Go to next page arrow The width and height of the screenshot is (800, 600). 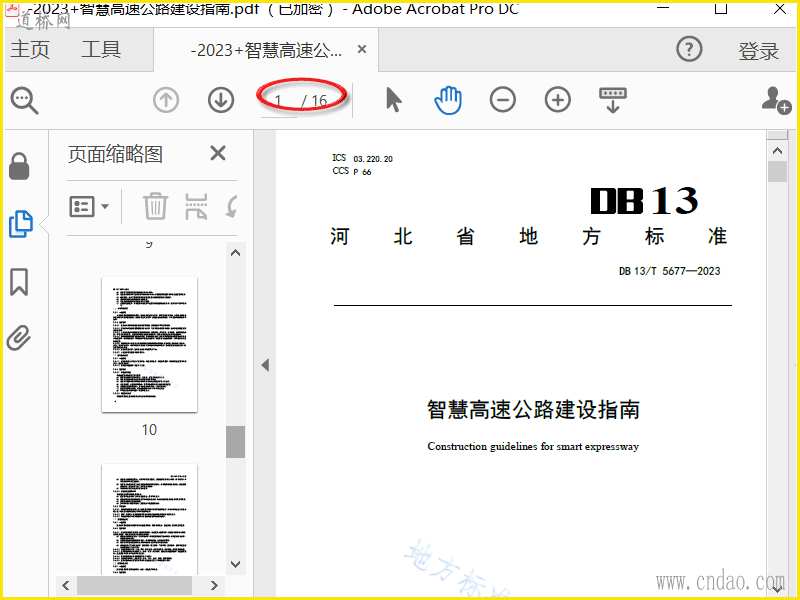221,100
